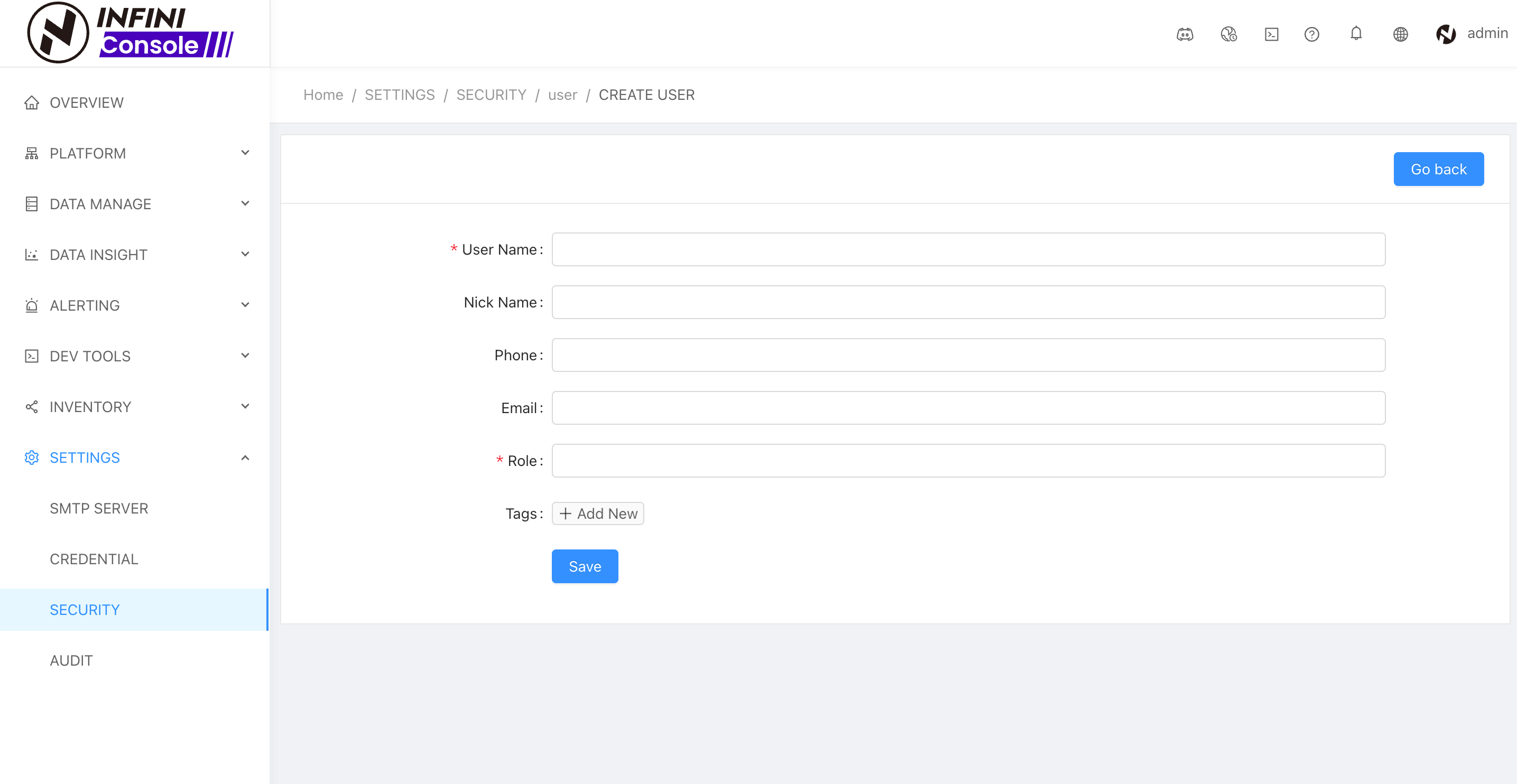Image resolution: width=1517 pixels, height=784 pixels.
Task: Open the Discord community icon
Action: (1185, 34)
